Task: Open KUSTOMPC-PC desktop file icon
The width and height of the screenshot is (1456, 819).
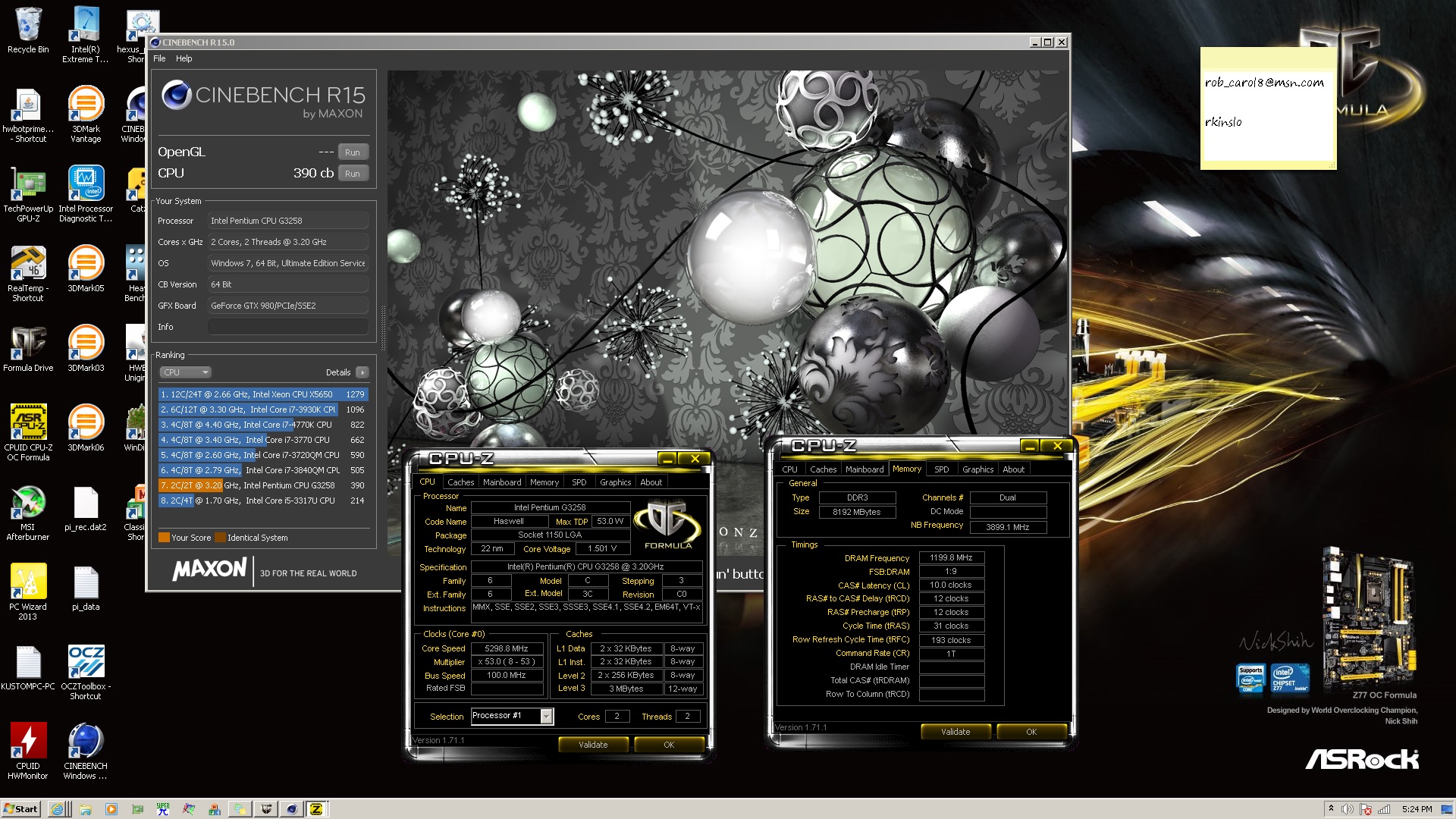Action: coord(28,667)
